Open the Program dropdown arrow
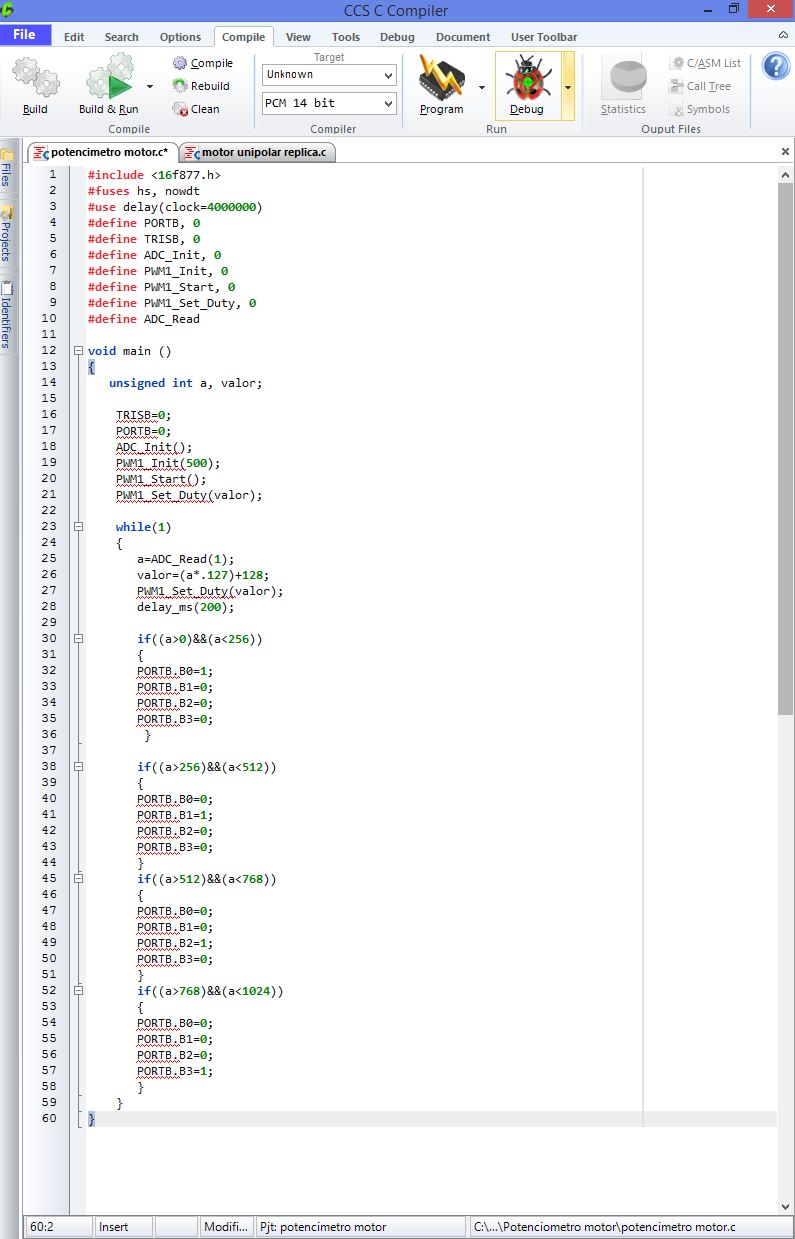 point(481,87)
